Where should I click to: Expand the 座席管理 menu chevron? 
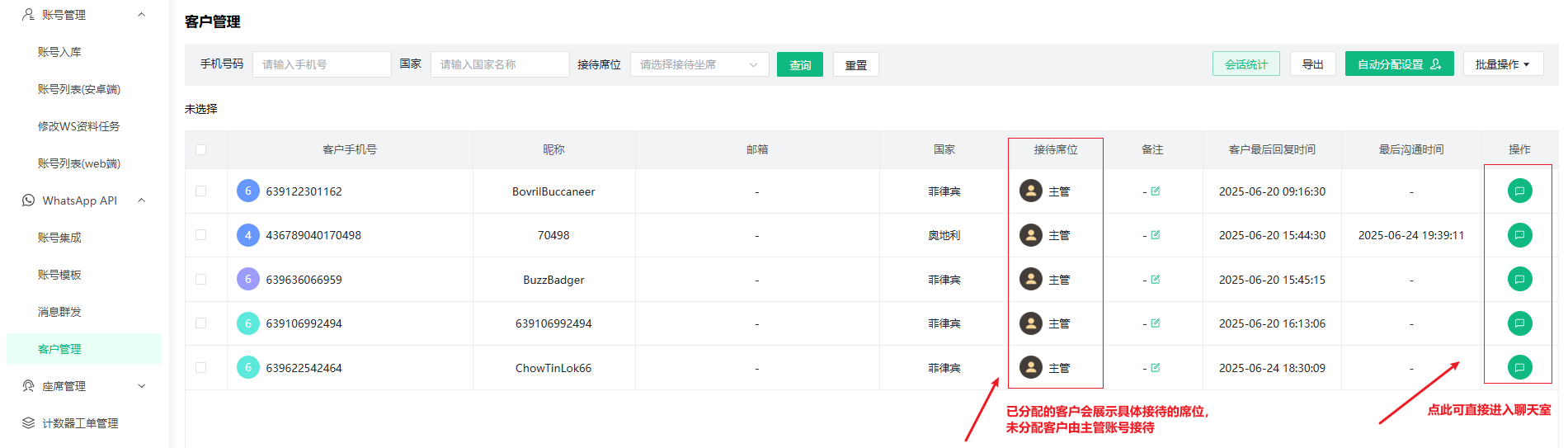(x=141, y=386)
